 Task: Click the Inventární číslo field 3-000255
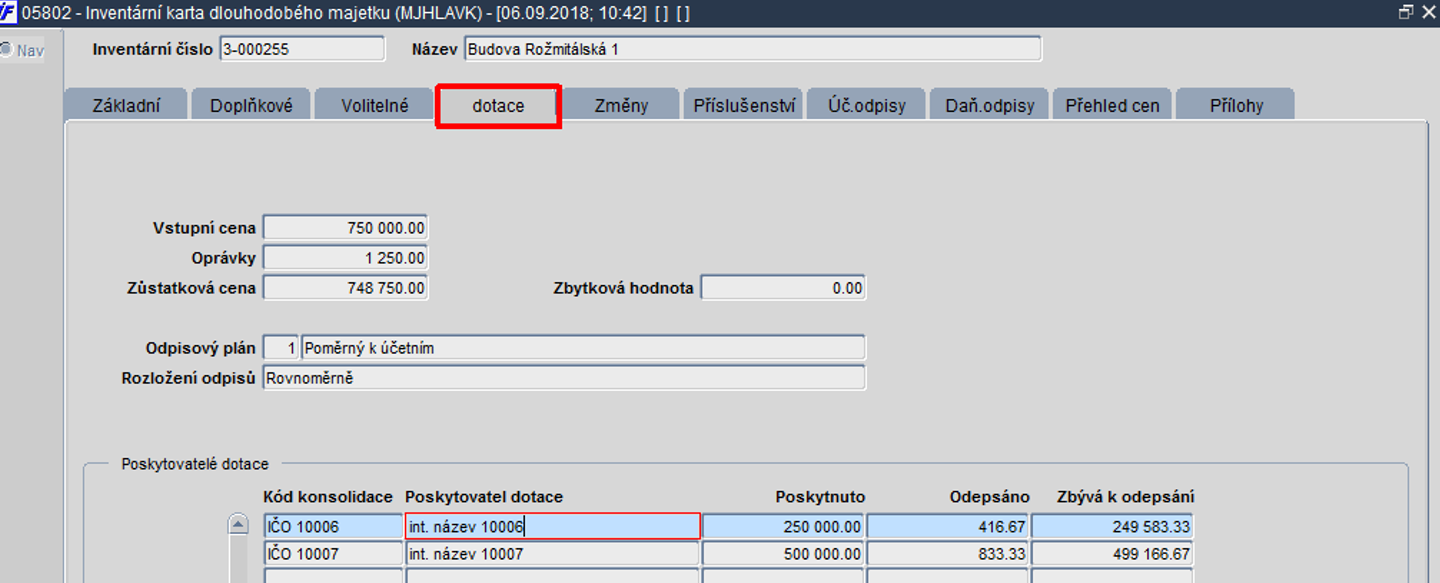[x=301, y=48]
